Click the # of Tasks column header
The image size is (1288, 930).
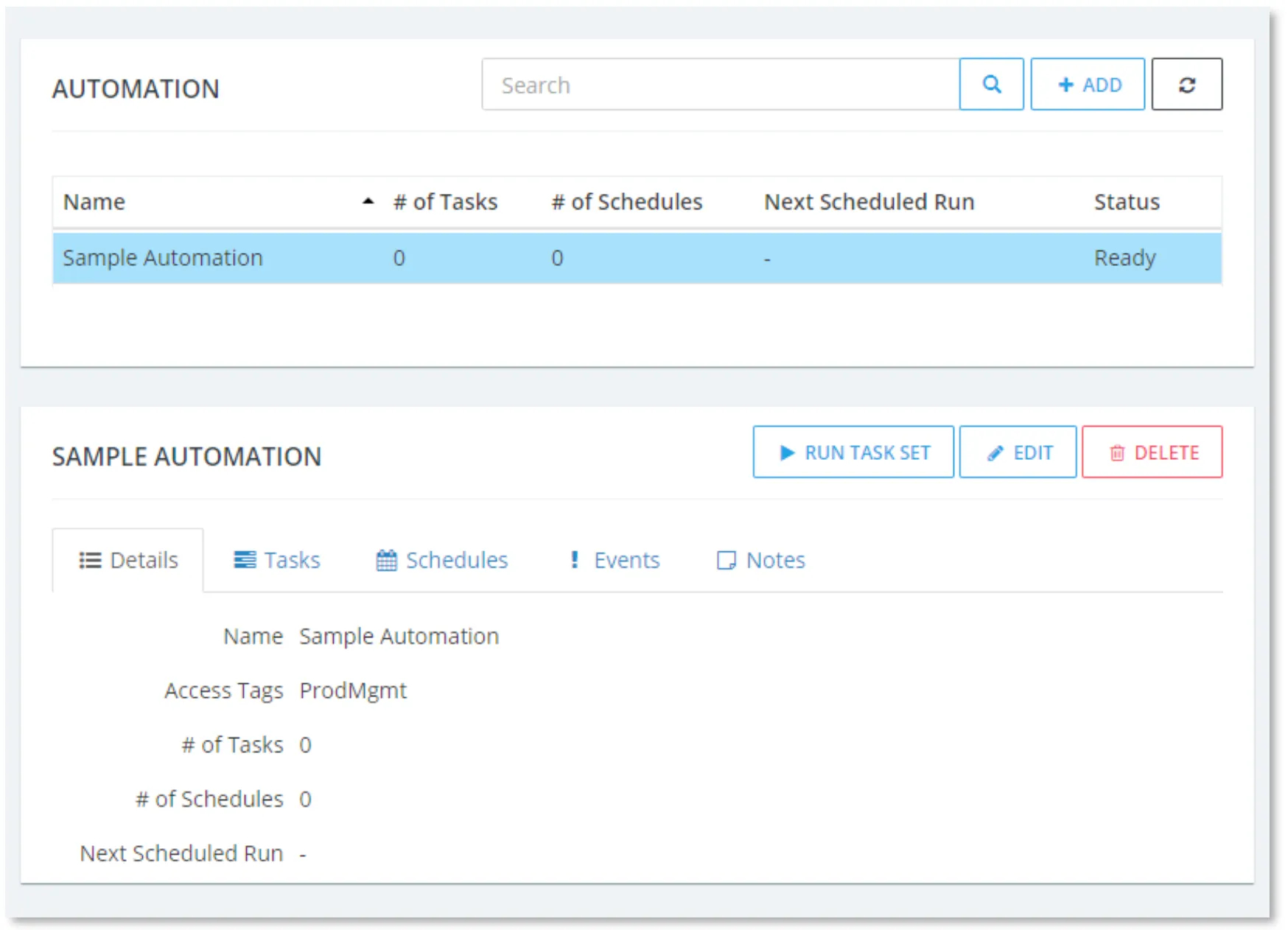coord(445,202)
